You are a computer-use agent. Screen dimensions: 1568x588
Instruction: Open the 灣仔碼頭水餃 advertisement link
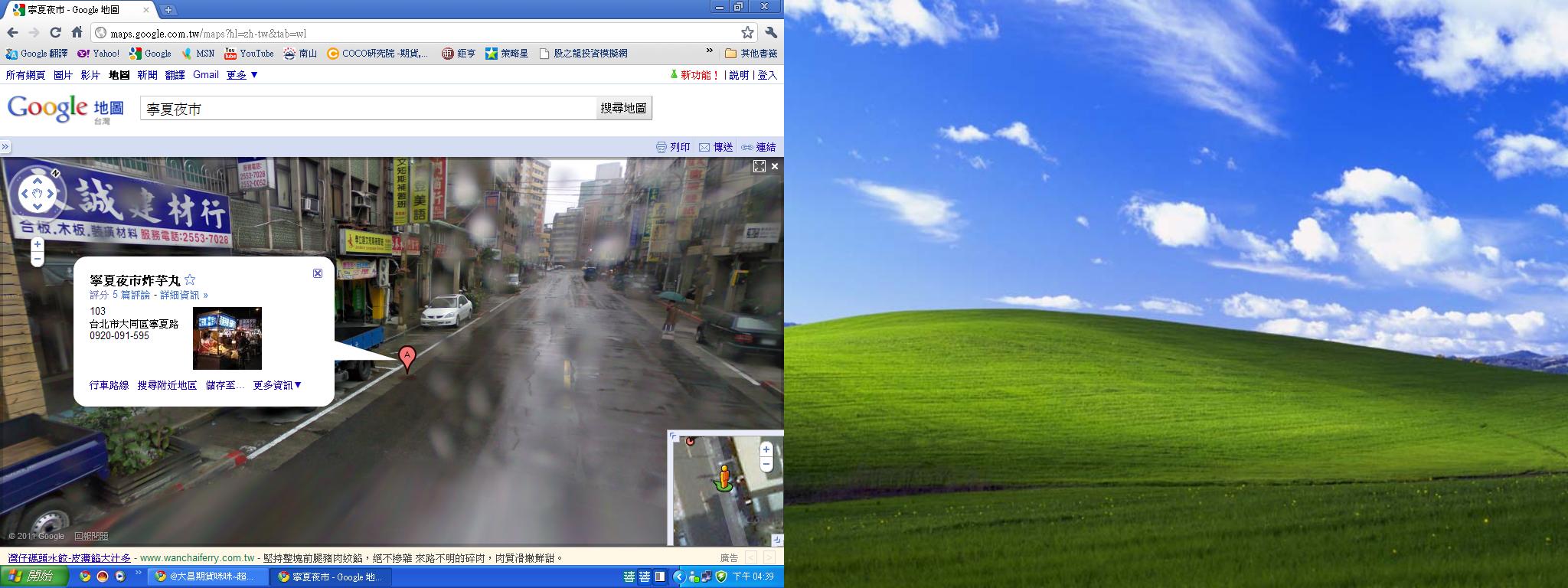pyautogui.click(x=70, y=558)
